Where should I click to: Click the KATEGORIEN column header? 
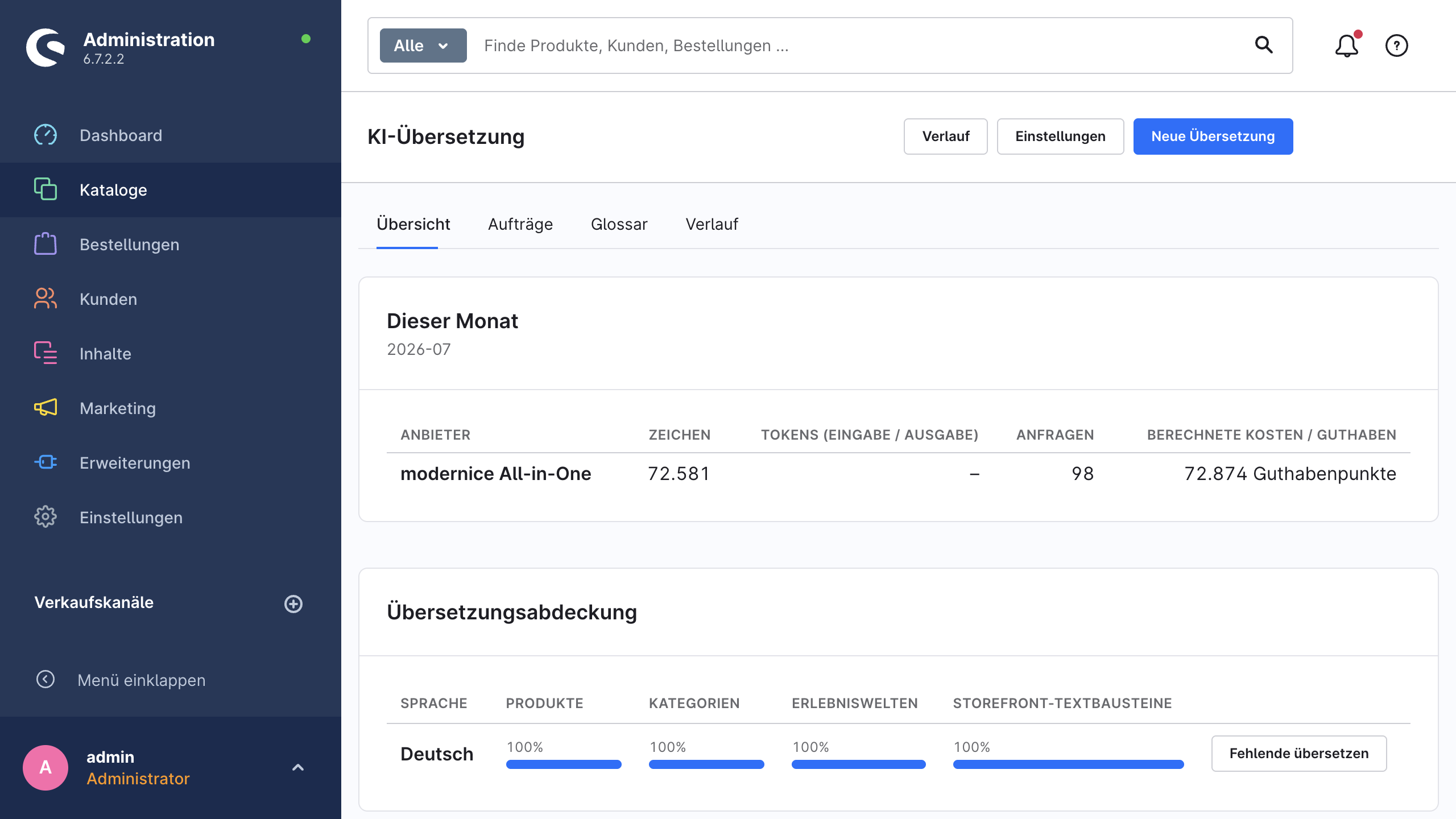coord(694,704)
